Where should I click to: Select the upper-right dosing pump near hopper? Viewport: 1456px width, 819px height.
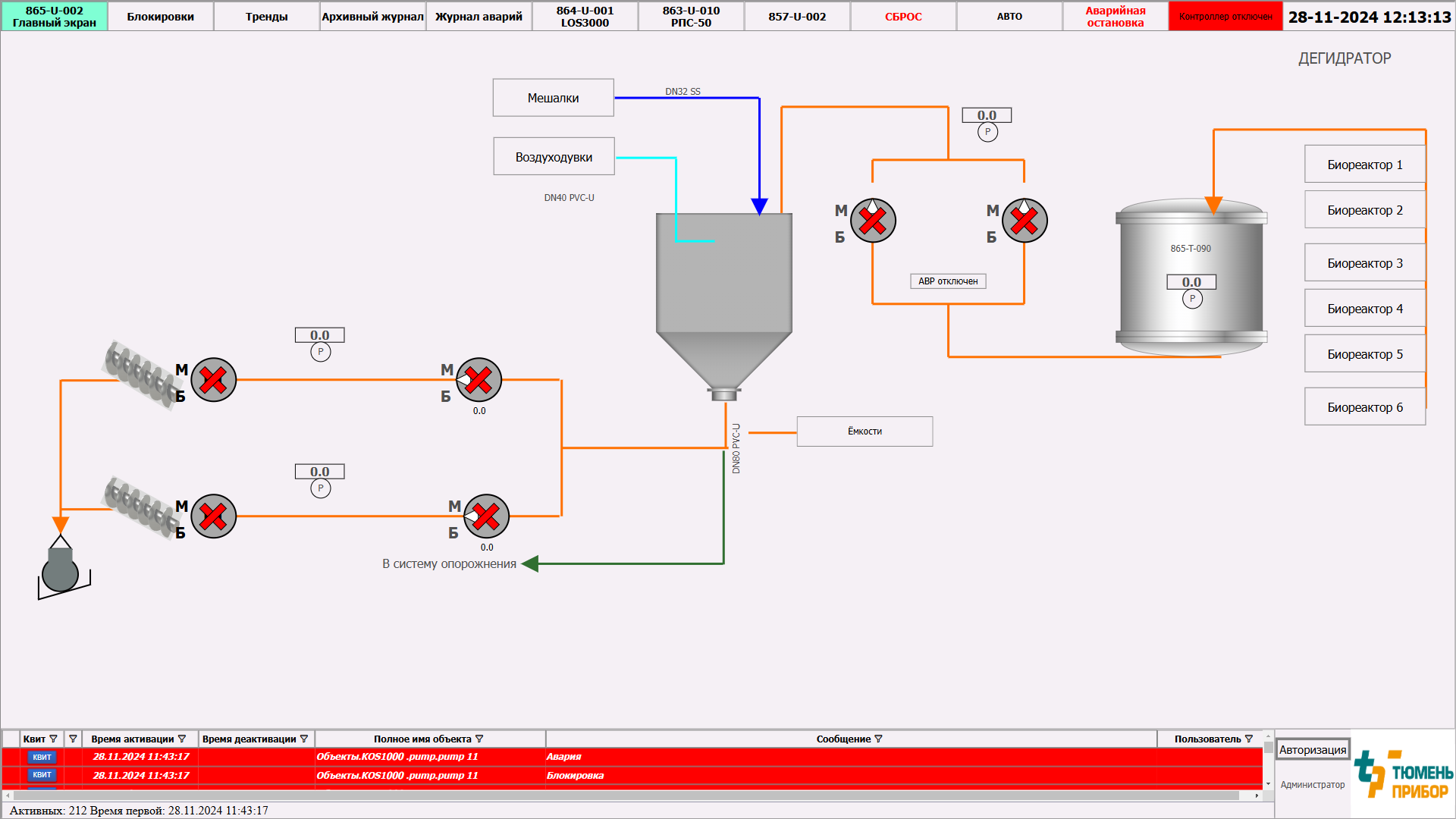pos(479,380)
